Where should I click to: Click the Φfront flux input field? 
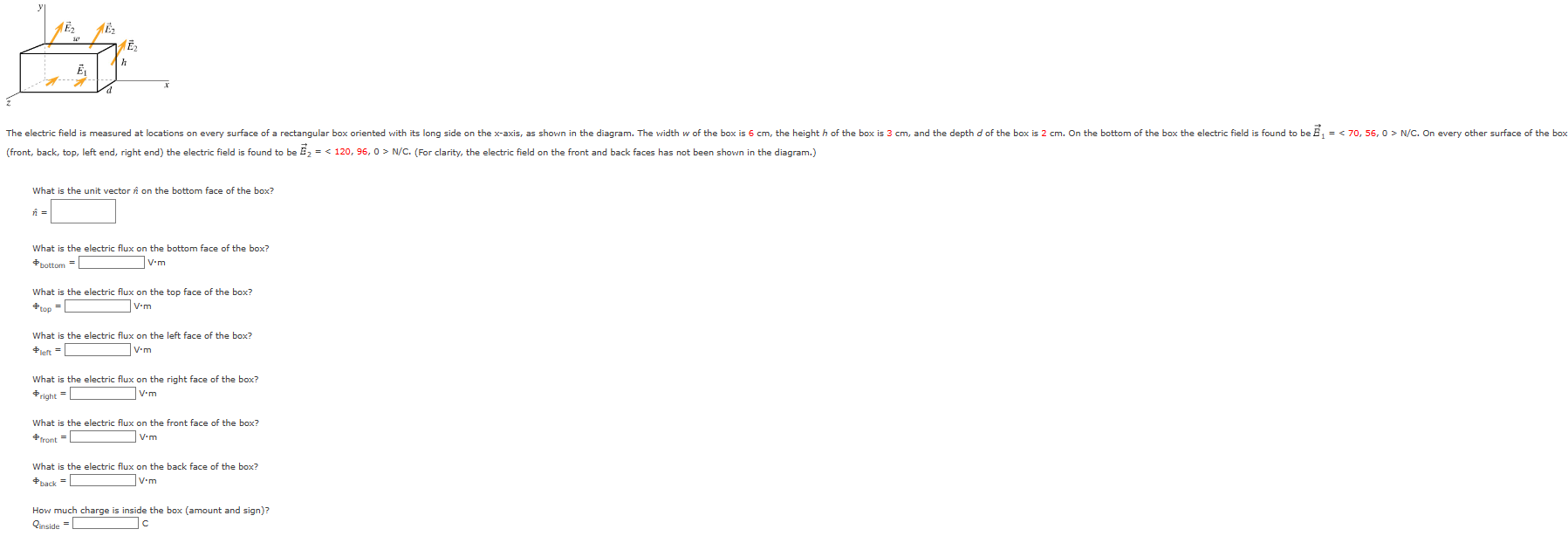103,436
